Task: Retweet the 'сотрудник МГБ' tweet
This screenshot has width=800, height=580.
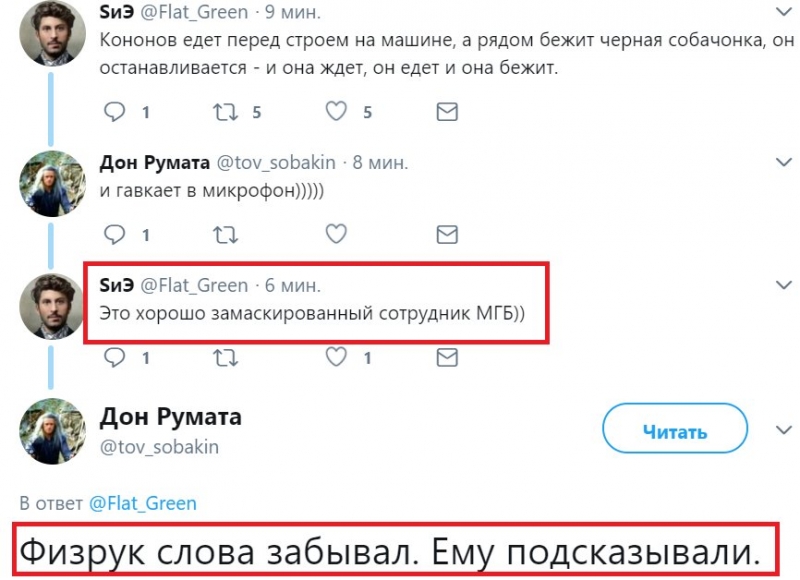Action: (226, 357)
